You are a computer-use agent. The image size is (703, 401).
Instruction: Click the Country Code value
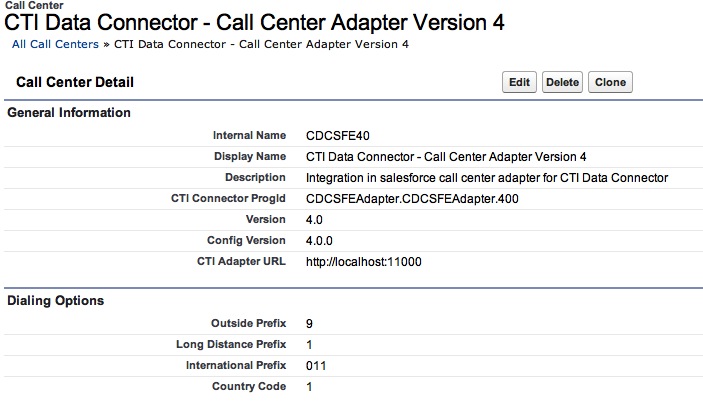[310, 386]
